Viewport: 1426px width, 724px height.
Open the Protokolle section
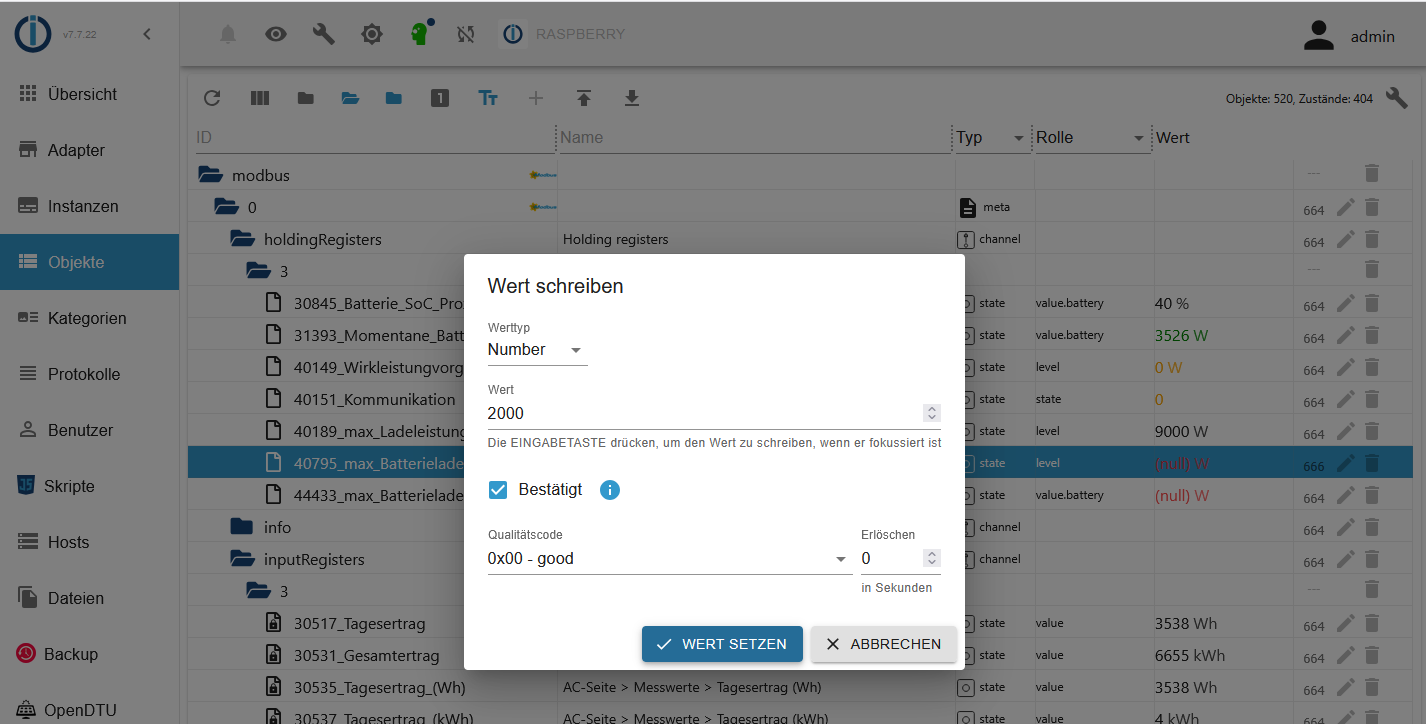pyautogui.click(x=80, y=373)
